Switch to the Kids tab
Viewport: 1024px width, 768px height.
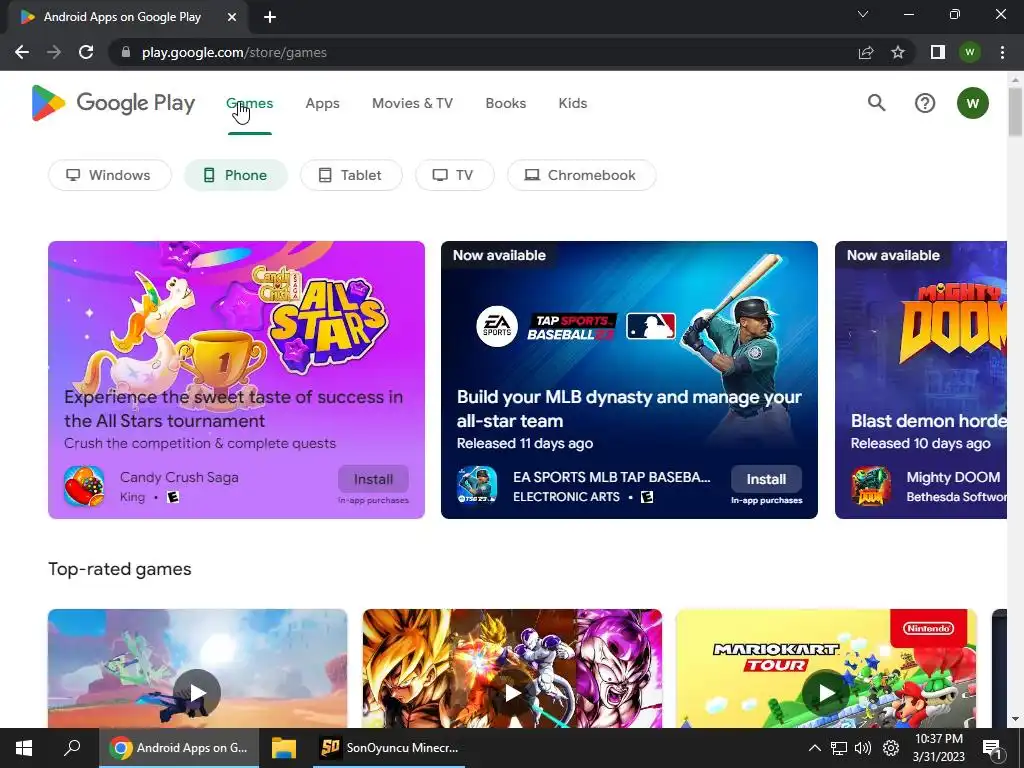[x=573, y=103]
